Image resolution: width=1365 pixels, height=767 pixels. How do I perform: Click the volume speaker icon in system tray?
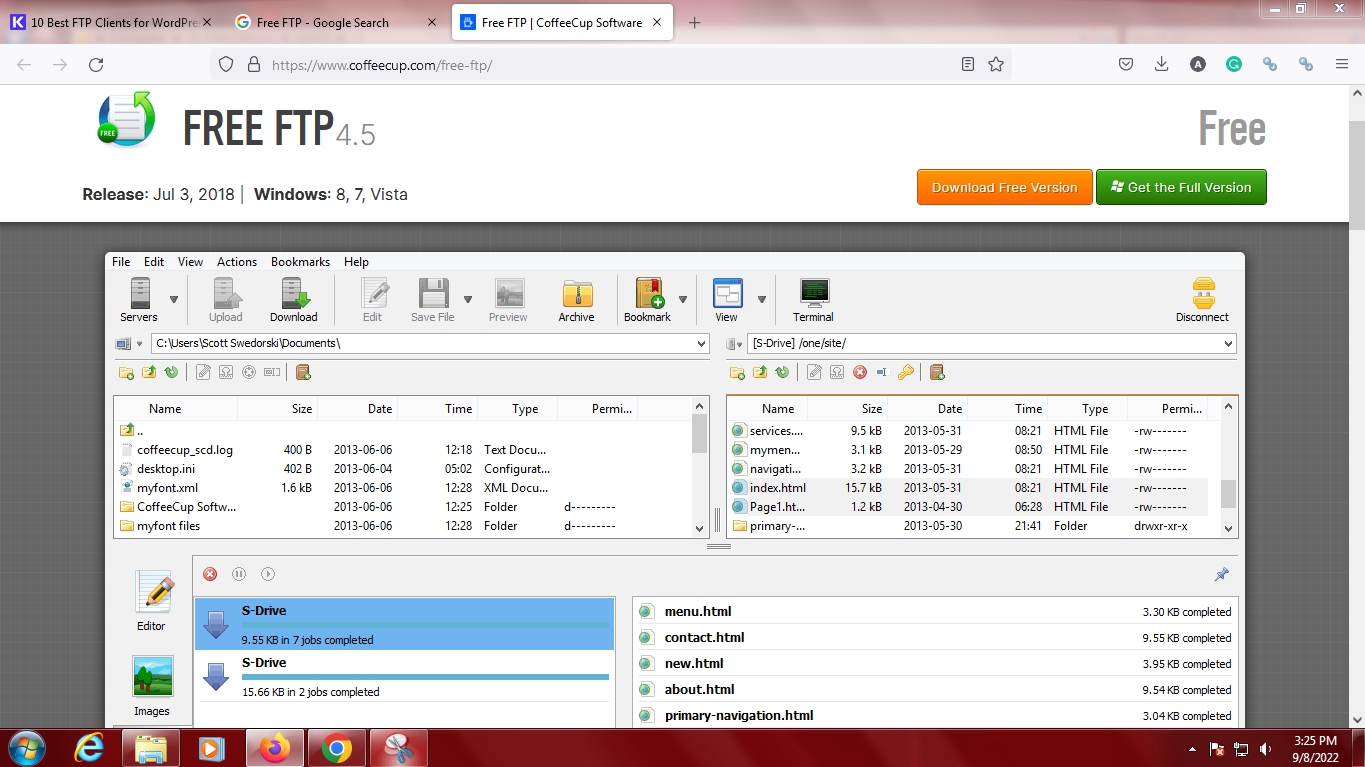1266,748
